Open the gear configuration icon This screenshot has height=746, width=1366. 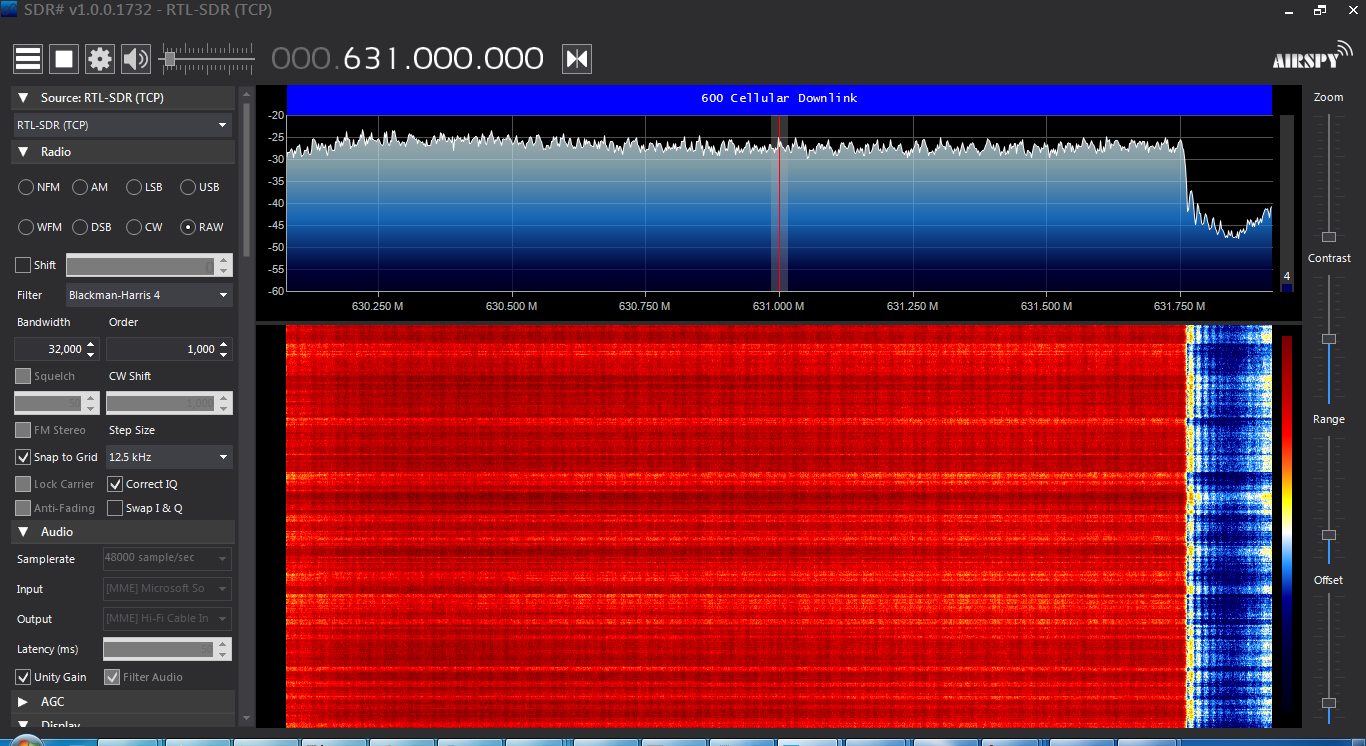click(100, 59)
